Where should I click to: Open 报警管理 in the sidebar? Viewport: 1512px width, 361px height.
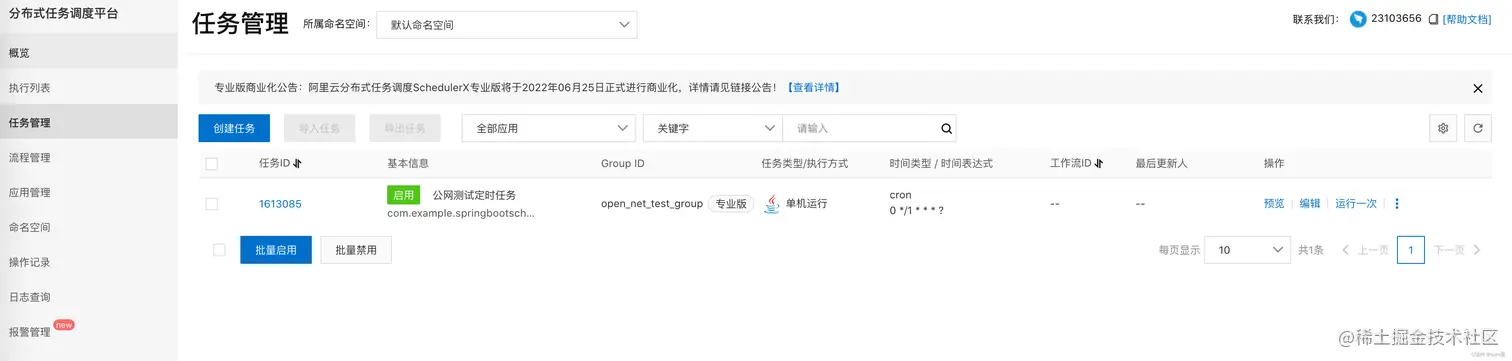88,331
